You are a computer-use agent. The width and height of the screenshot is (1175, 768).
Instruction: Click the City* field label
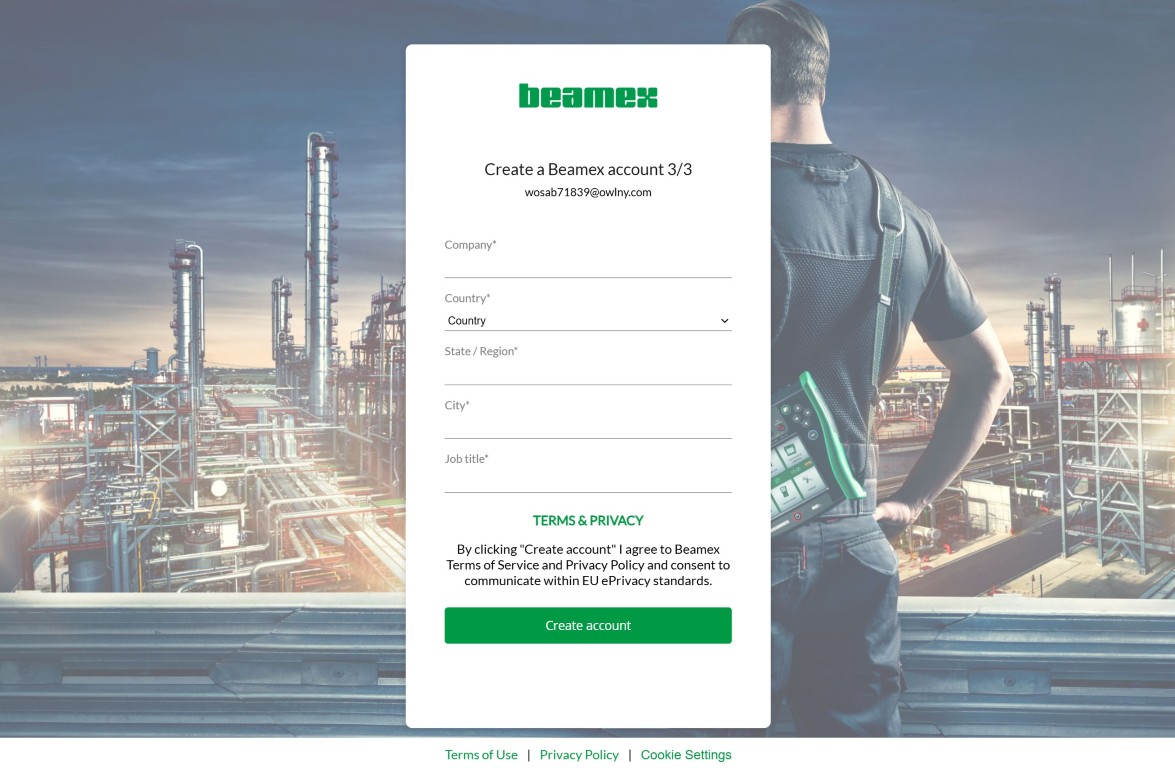[x=457, y=405]
